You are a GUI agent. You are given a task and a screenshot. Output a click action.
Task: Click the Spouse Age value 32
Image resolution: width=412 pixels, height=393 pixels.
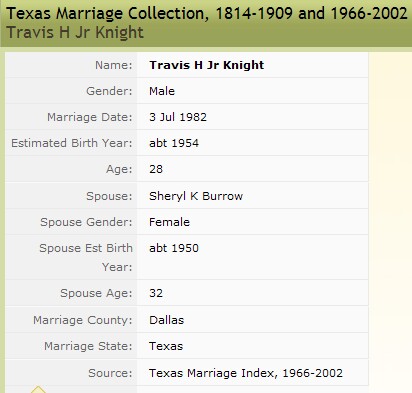click(x=156, y=293)
